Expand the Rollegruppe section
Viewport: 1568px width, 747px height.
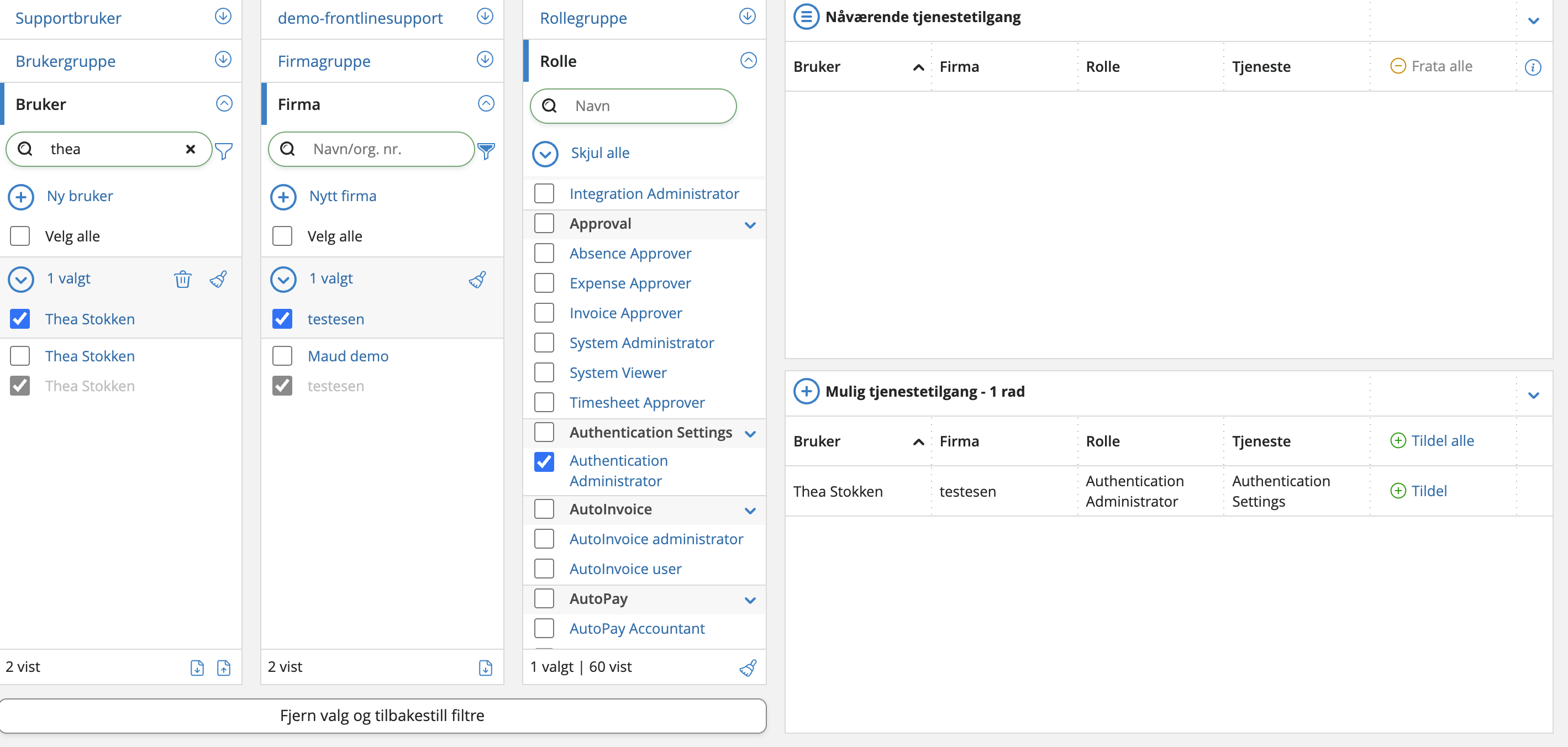pyautogui.click(x=748, y=17)
